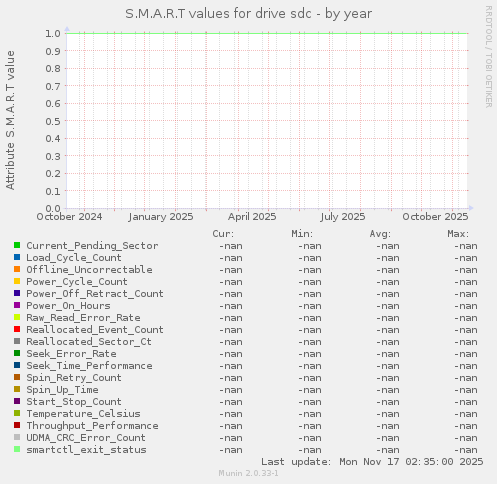Select the Seek_Time_Performance legend label
497x484 pixels.
[x=89, y=366]
